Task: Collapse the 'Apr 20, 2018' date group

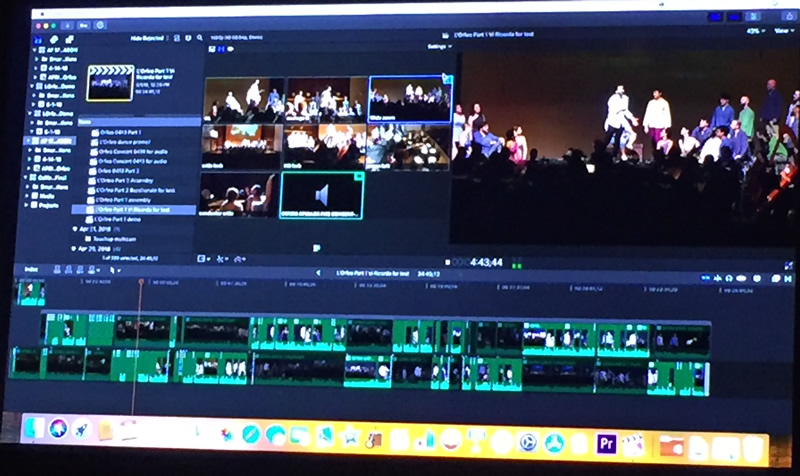Action: click(73, 248)
